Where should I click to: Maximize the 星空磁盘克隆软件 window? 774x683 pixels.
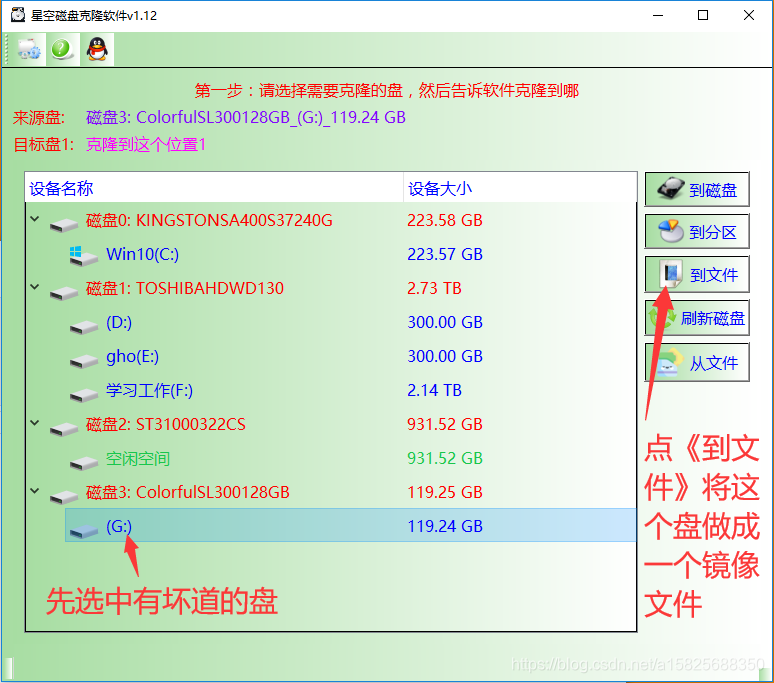click(703, 15)
